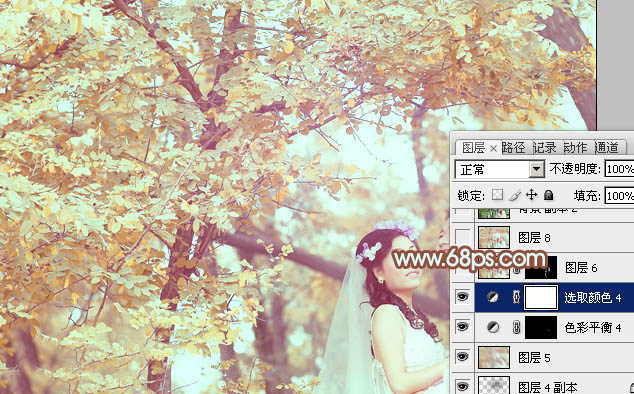The height and width of the screenshot is (394, 634).
Task: Click the 填充 value field
Action: click(619, 196)
